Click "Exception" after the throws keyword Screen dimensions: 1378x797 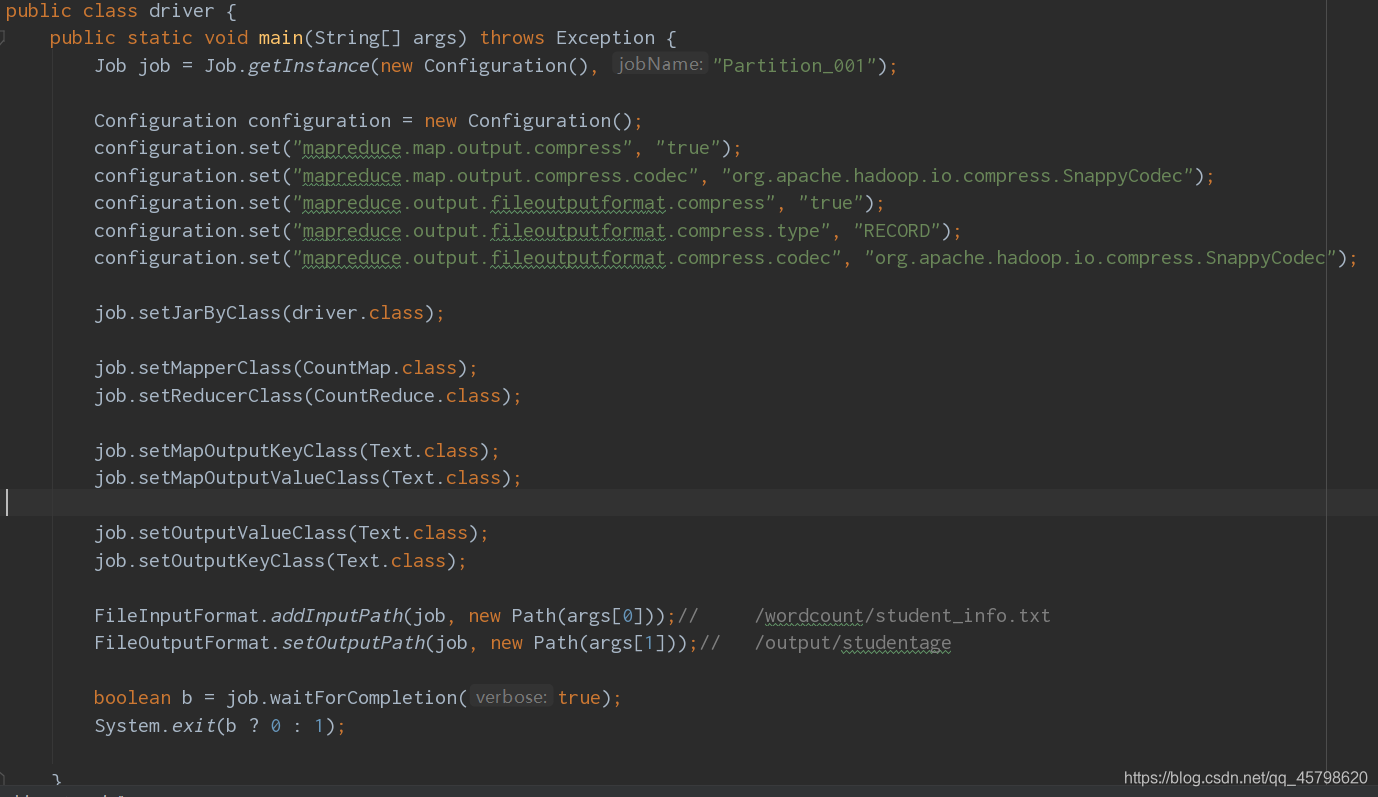[605, 38]
